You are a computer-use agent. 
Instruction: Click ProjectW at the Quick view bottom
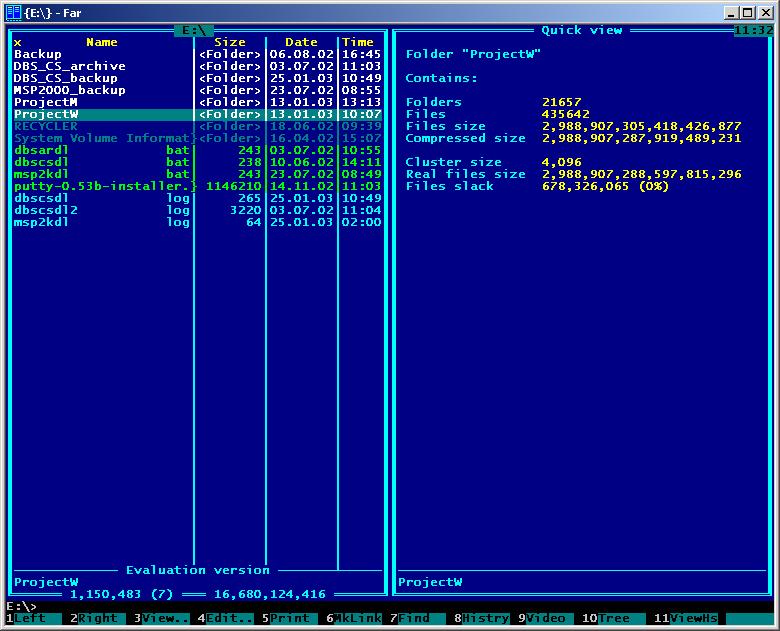(x=430, y=582)
